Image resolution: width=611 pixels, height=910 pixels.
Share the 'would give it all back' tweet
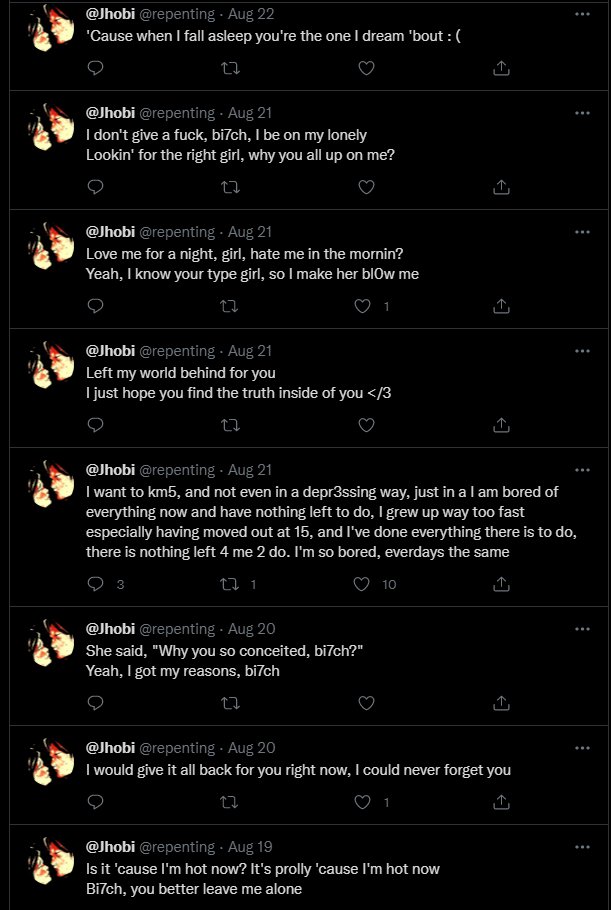(502, 802)
